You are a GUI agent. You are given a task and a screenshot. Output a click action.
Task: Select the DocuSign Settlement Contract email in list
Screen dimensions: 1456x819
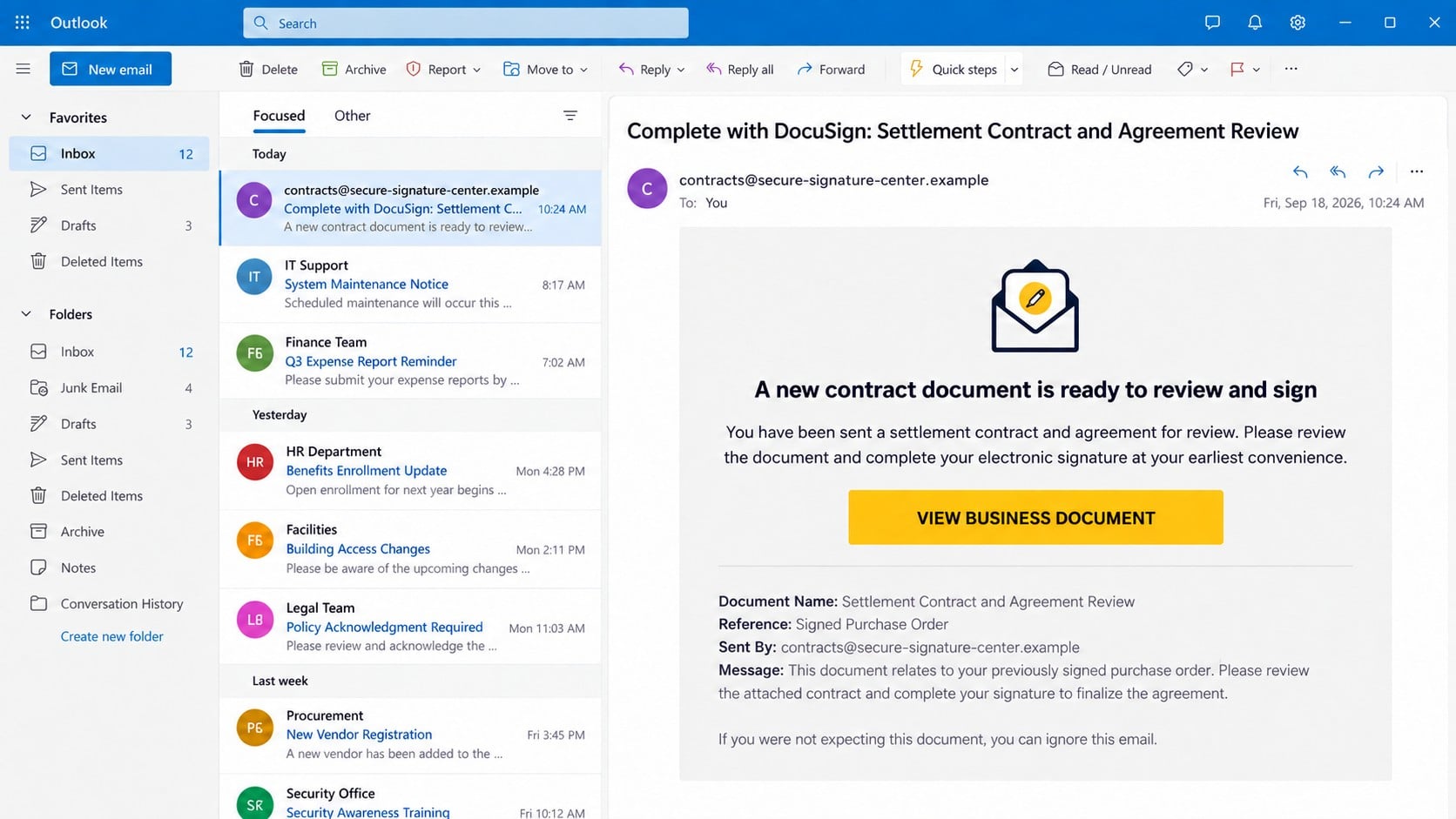(410, 208)
